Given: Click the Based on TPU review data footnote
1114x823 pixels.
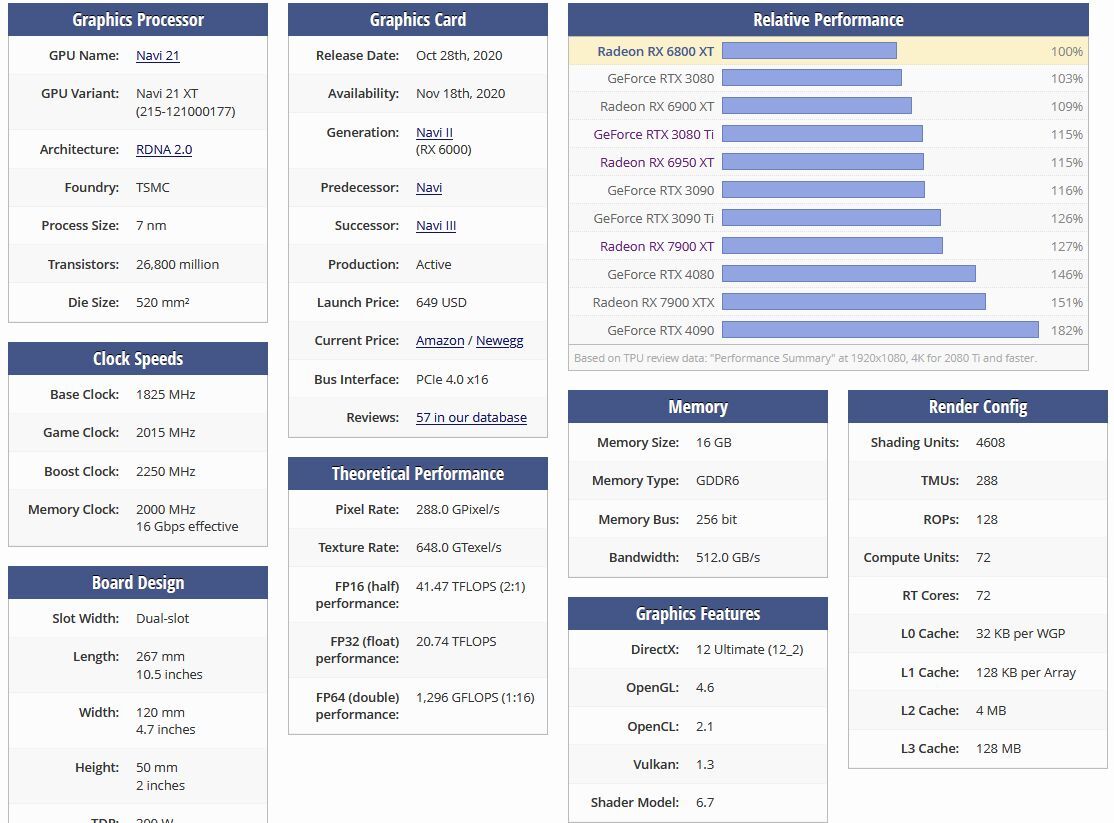Looking at the screenshot, I should [805, 358].
